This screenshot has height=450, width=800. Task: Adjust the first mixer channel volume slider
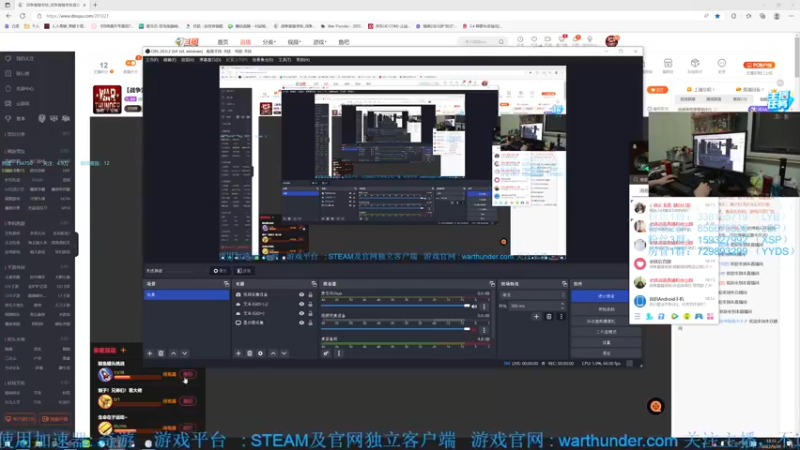pos(395,306)
